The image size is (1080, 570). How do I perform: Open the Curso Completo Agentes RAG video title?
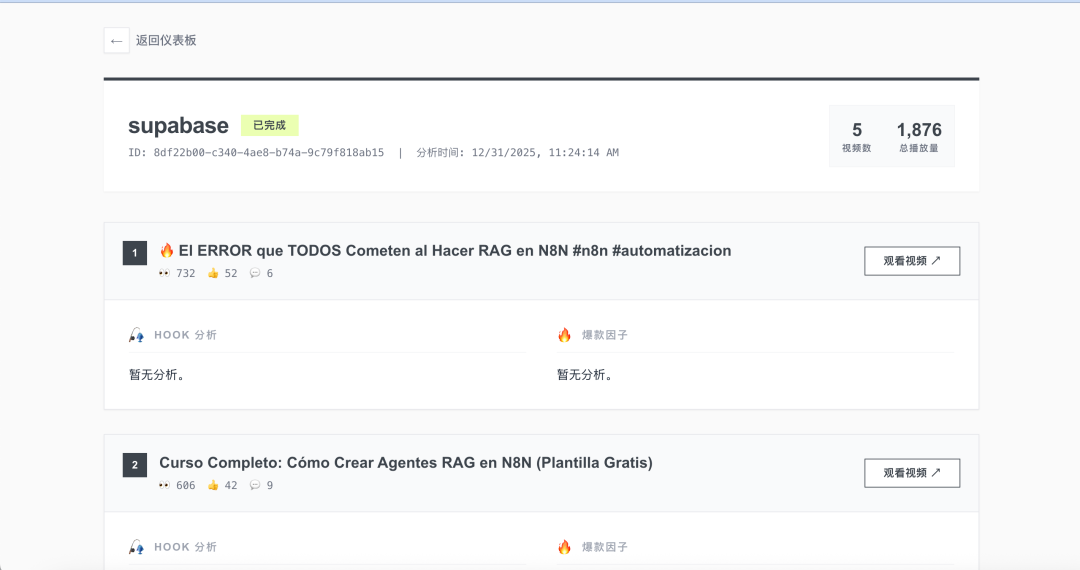point(406,463)
